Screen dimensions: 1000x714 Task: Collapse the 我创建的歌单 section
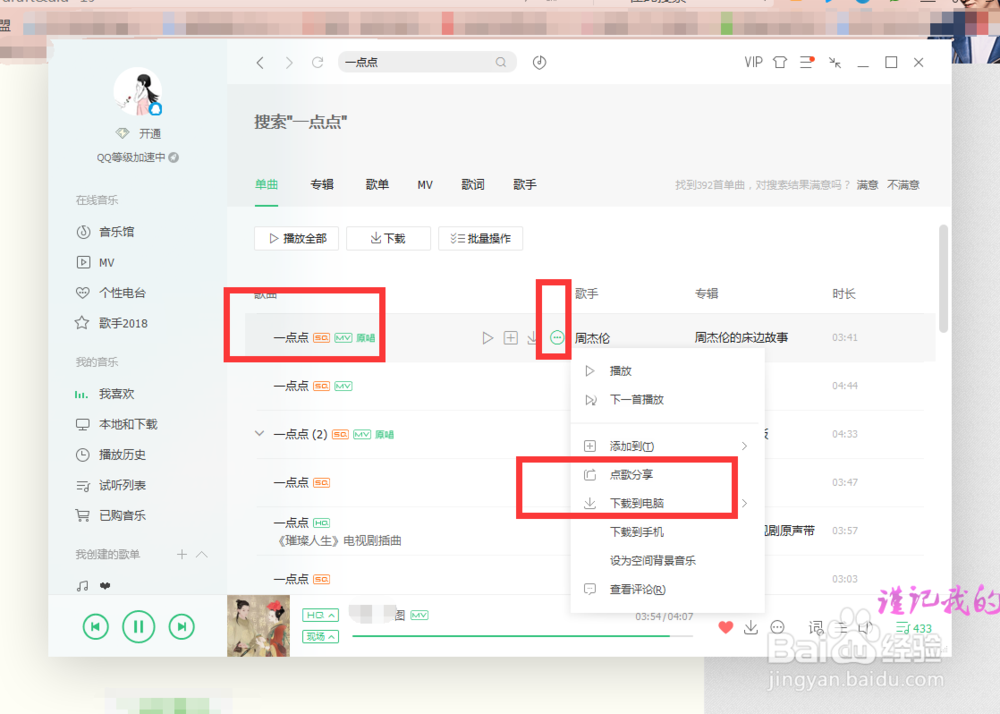202,554
